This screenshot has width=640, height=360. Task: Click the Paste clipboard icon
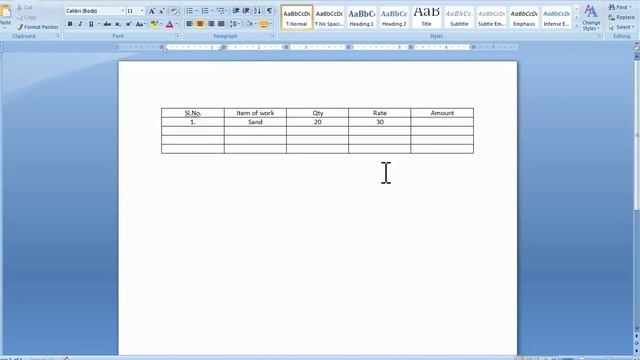click(5, 12)
